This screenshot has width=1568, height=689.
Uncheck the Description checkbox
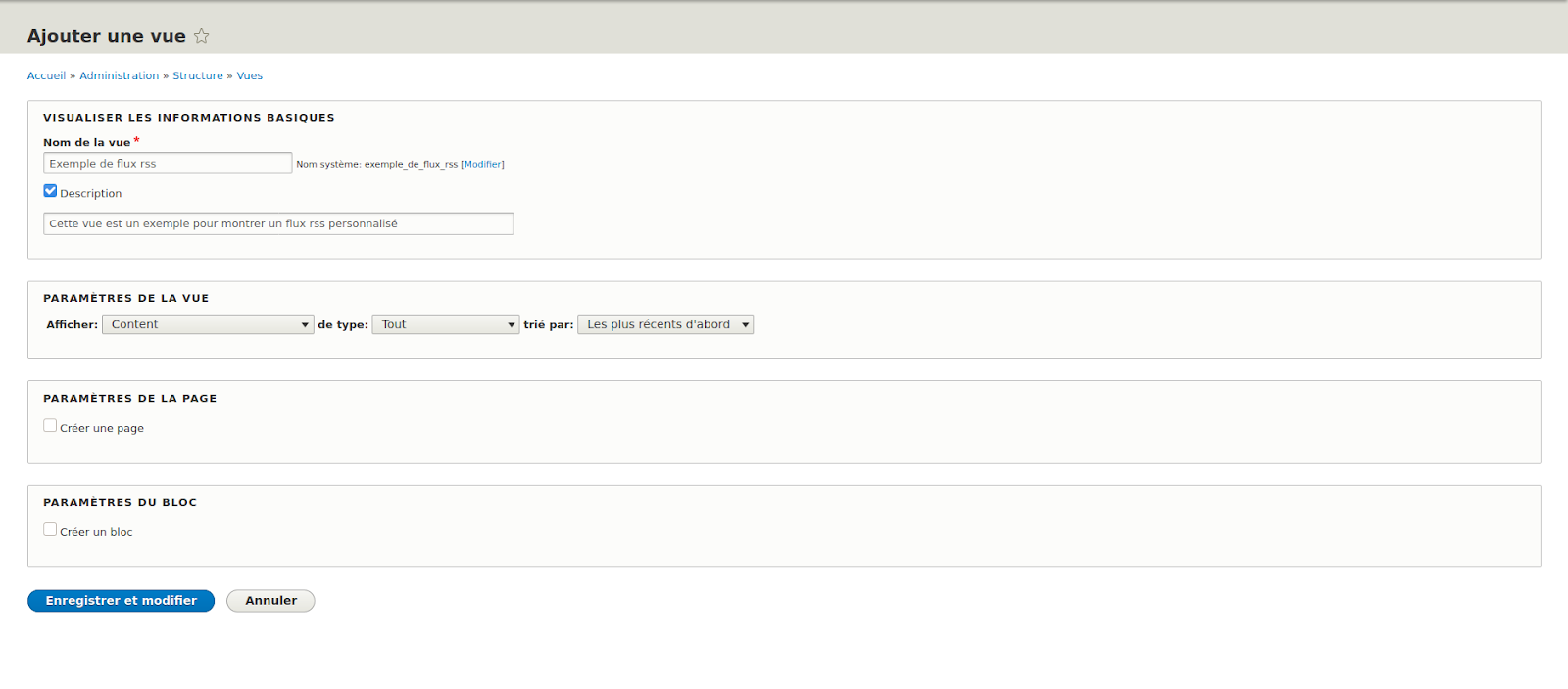click(x=50, y=191)
